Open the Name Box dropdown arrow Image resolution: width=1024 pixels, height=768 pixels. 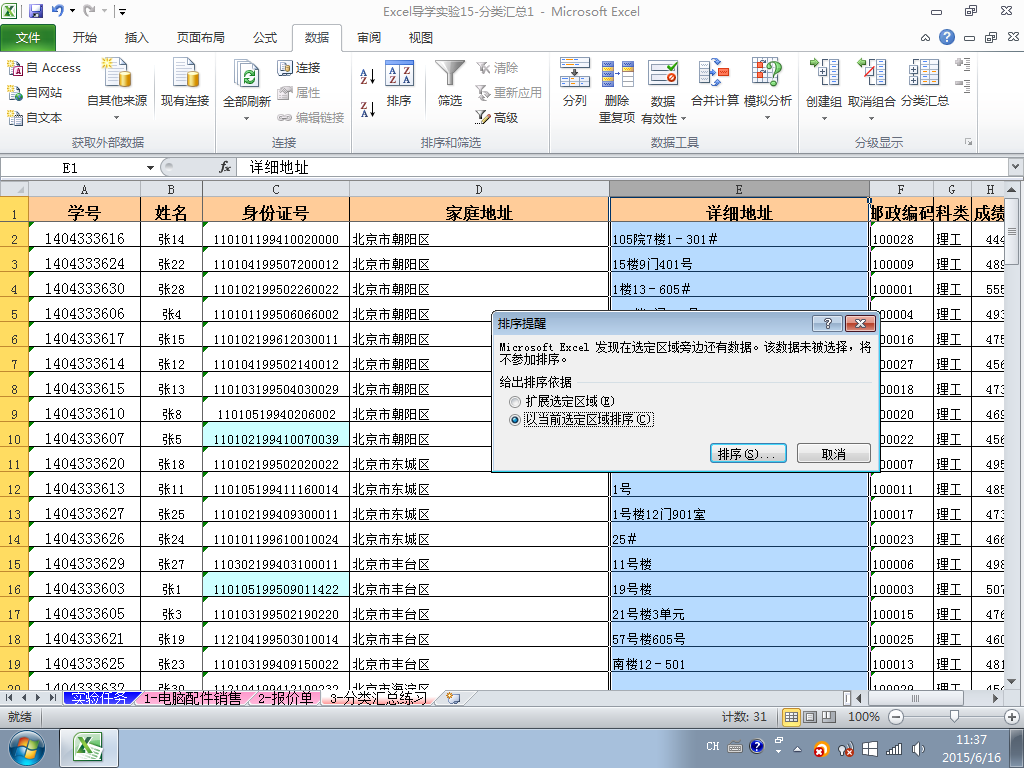coord(150,168)
